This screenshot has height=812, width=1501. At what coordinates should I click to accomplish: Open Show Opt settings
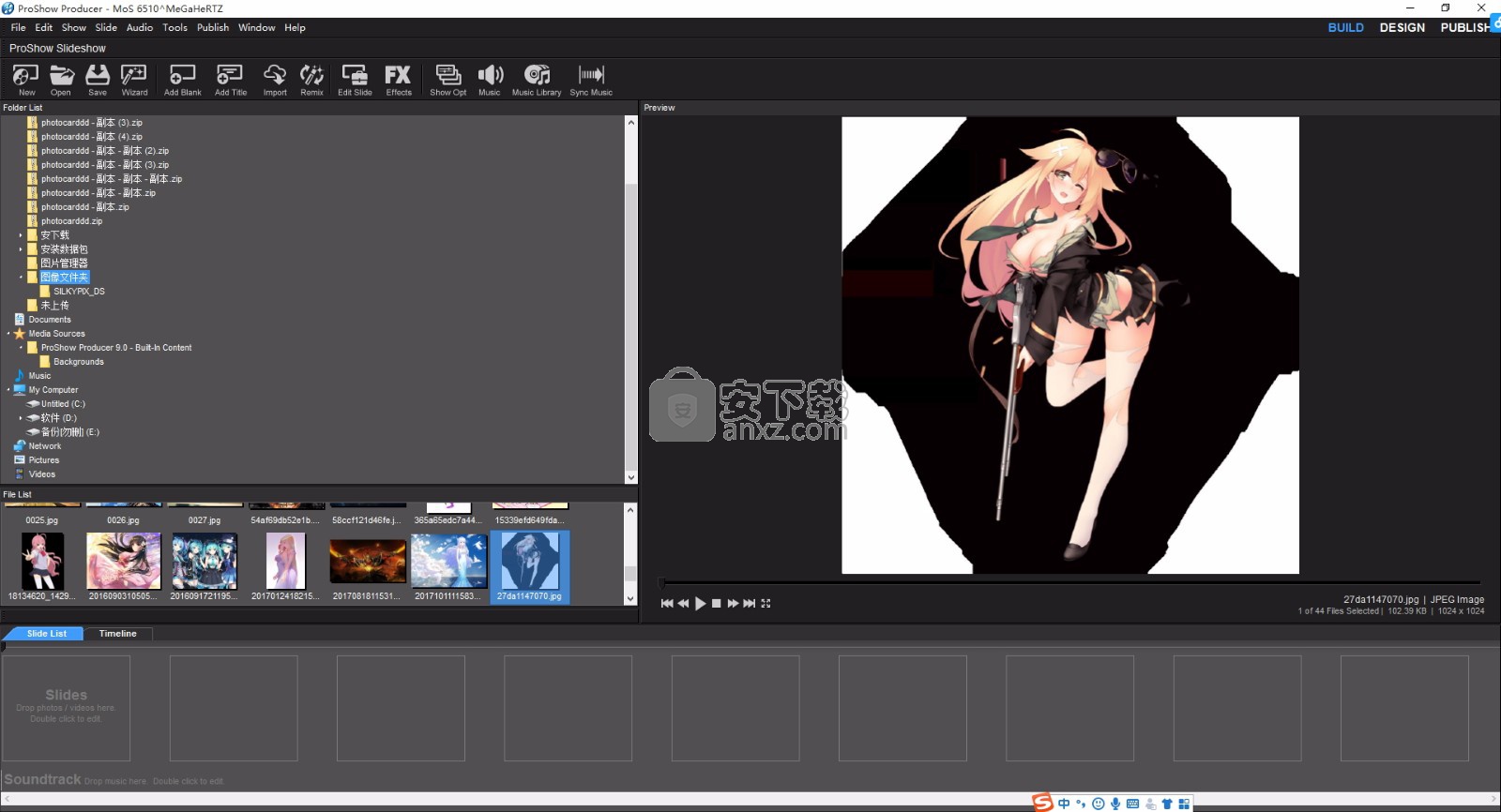coord(447,79)
